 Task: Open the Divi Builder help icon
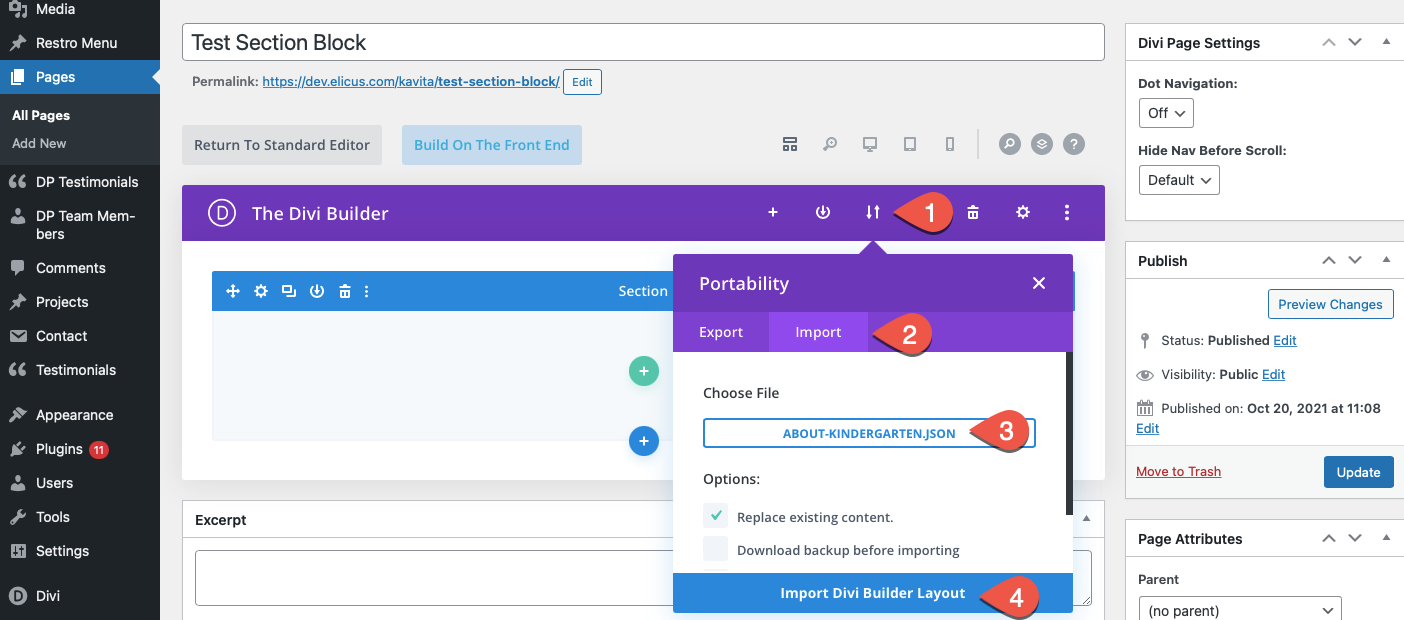click(1073, 144)
